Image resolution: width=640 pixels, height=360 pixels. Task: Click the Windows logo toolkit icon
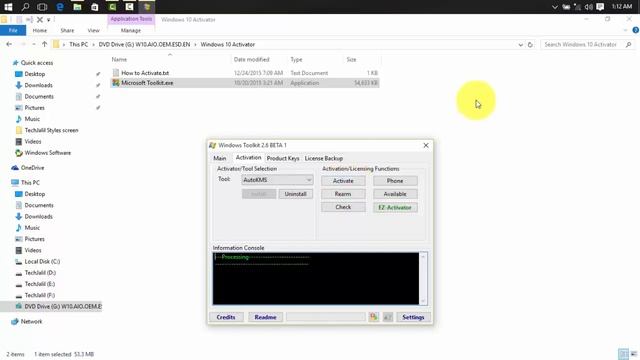point(373,317)
